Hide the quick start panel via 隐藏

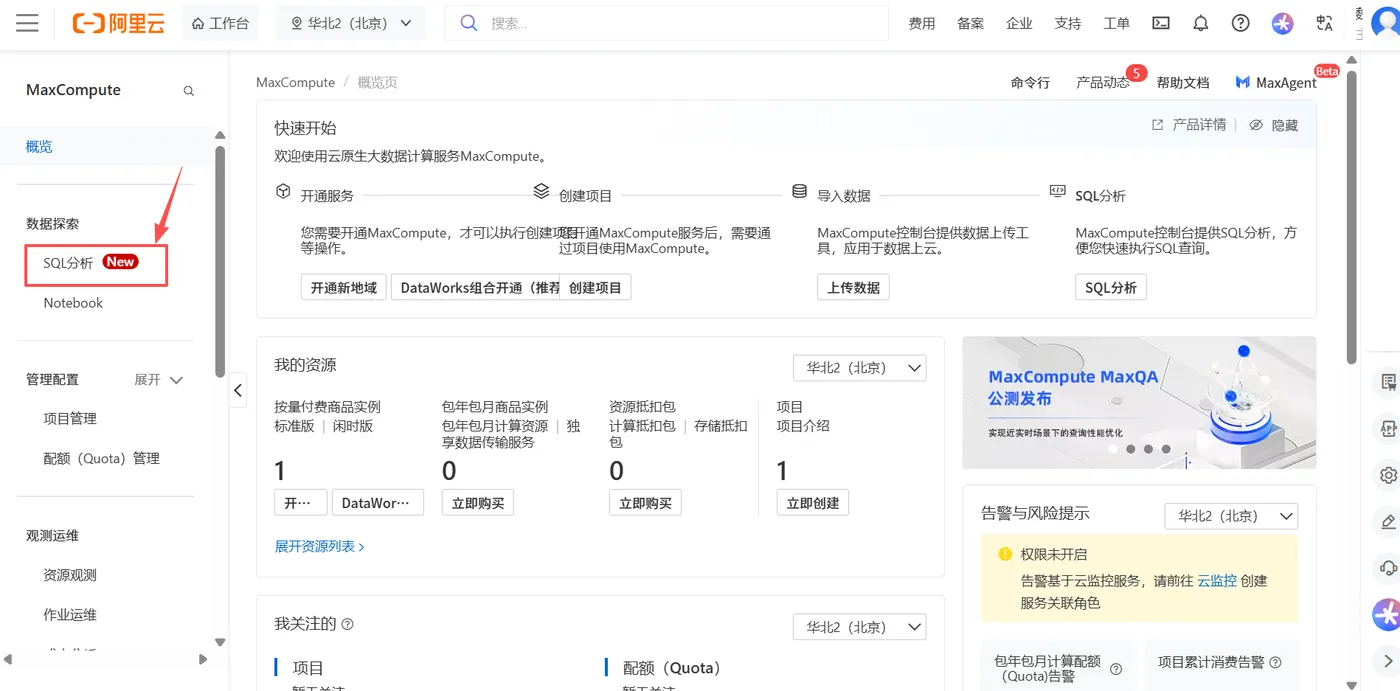point(1273,125)
